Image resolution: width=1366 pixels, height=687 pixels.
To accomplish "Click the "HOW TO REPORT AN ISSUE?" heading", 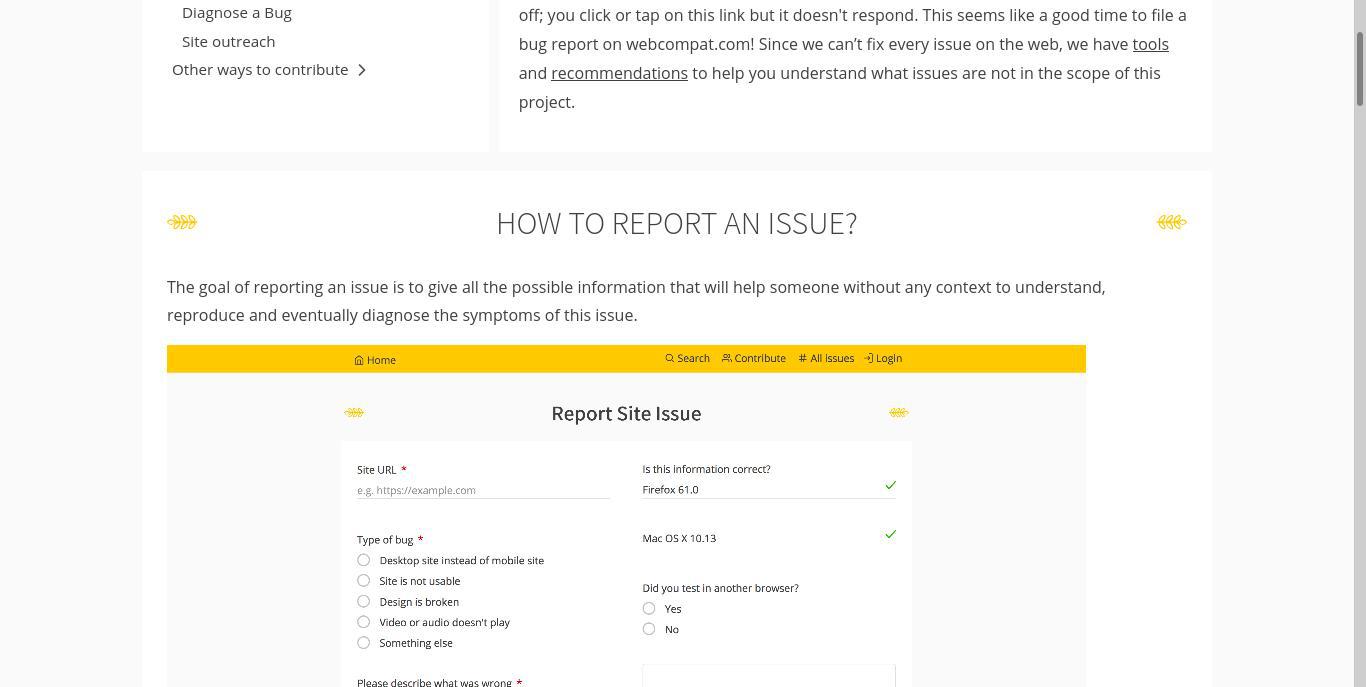I will [677, 223].
